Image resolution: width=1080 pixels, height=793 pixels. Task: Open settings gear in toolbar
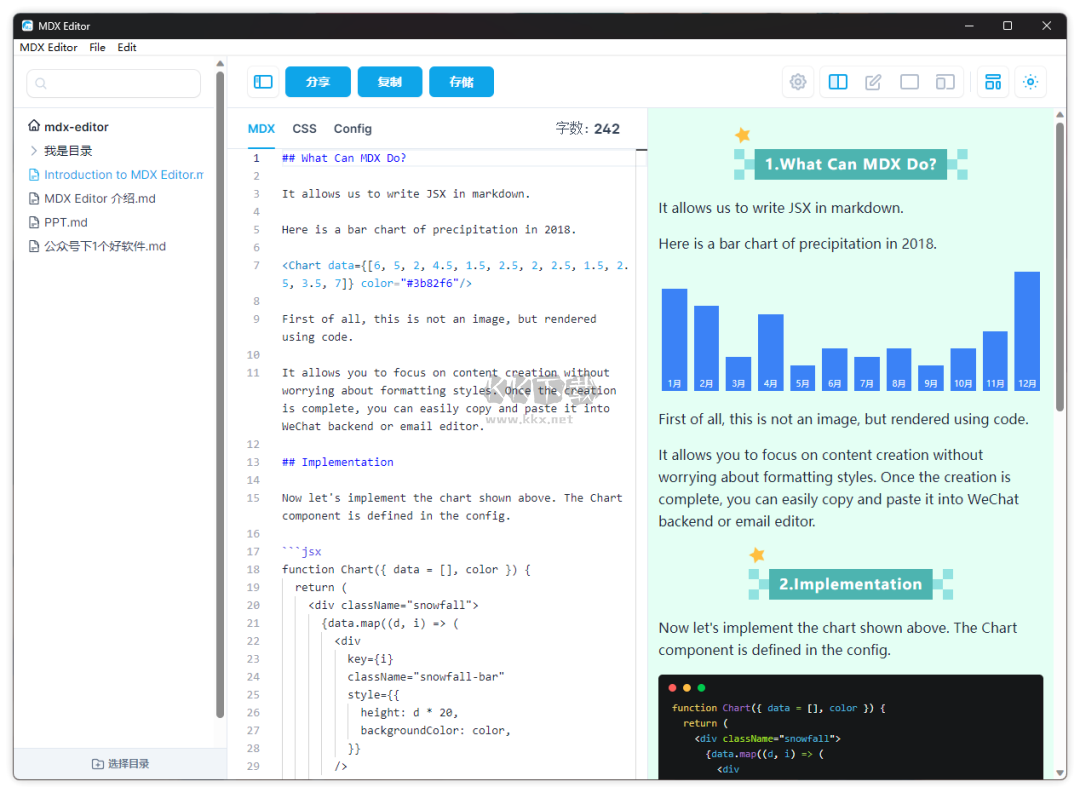point(798,82)
